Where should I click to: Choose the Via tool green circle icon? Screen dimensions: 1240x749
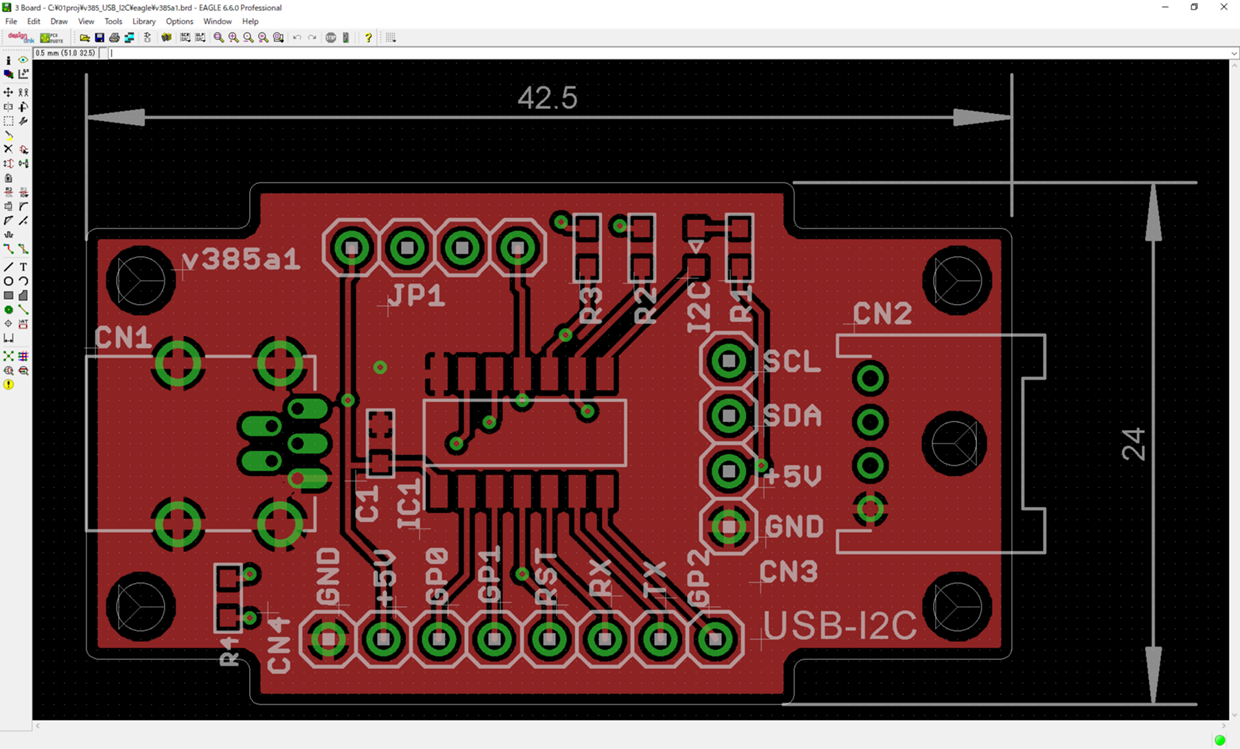pos(8,310)
